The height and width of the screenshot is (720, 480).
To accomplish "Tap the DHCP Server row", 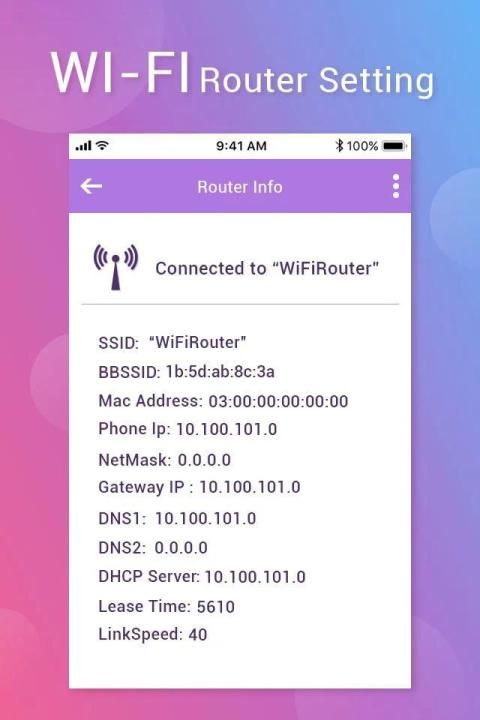I will (x=202, y=577).
